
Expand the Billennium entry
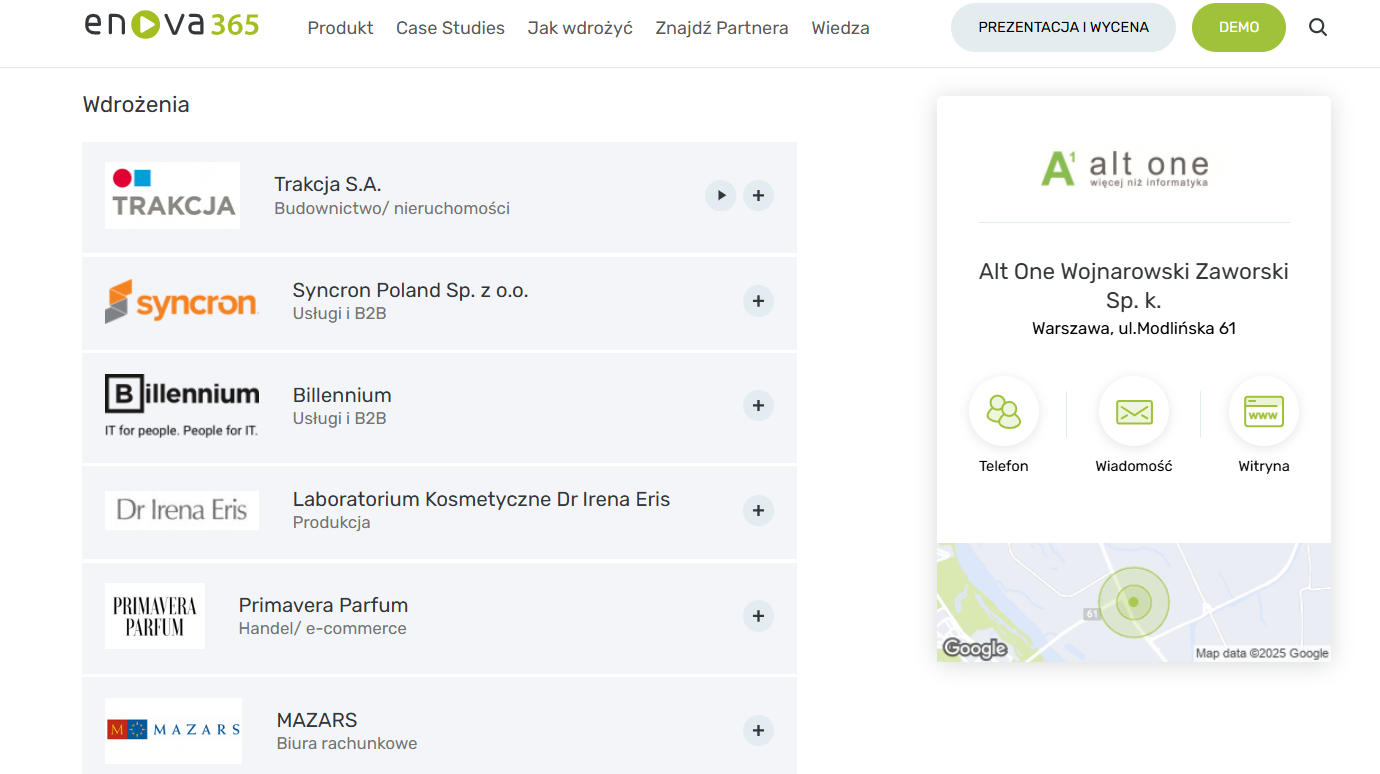tap(758, 405)
